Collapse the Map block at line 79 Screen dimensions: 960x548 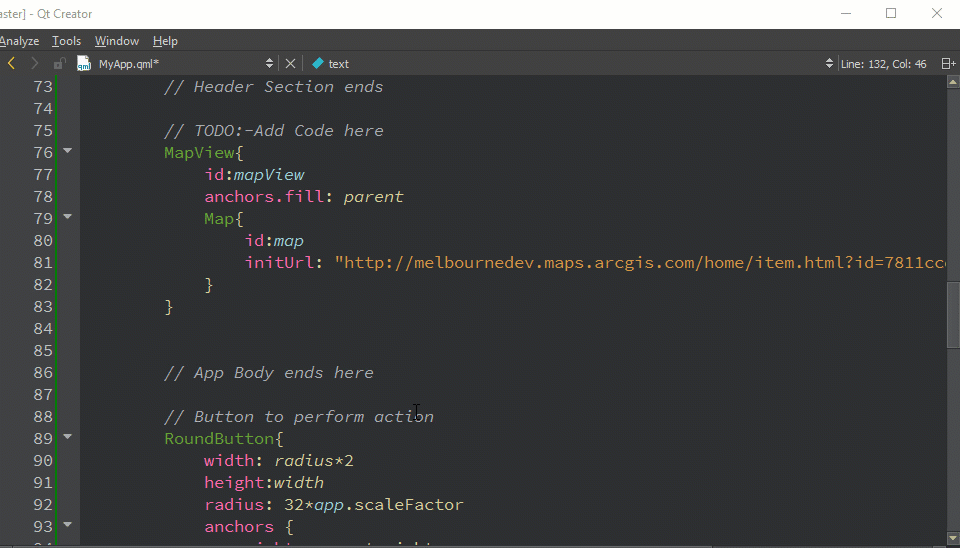[67, 216]
